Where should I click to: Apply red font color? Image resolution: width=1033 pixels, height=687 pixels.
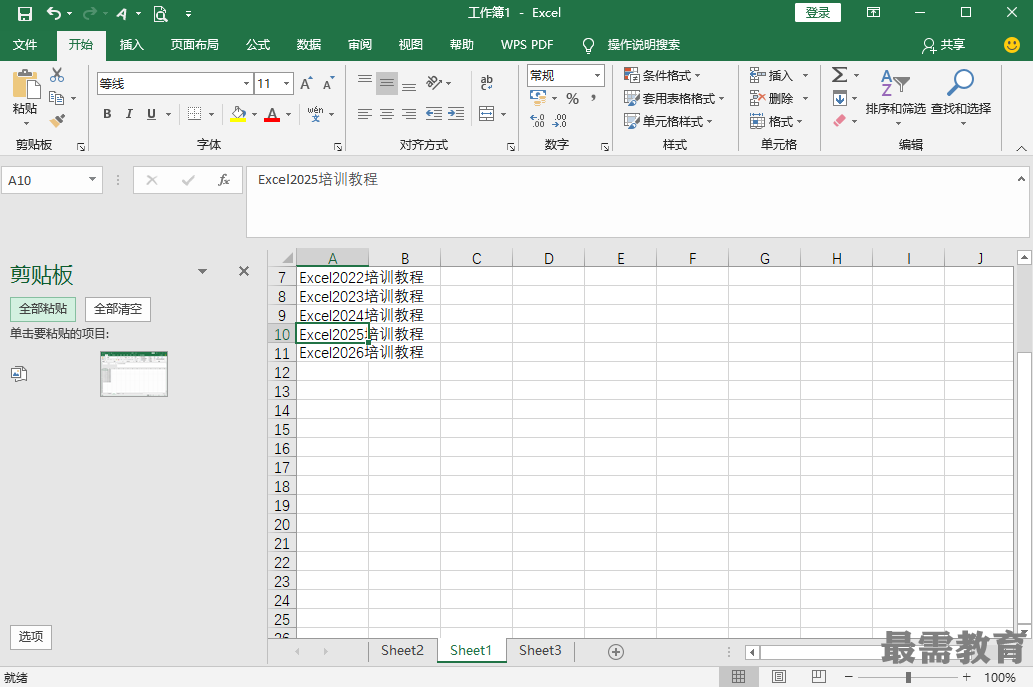(x=272, y=114)
